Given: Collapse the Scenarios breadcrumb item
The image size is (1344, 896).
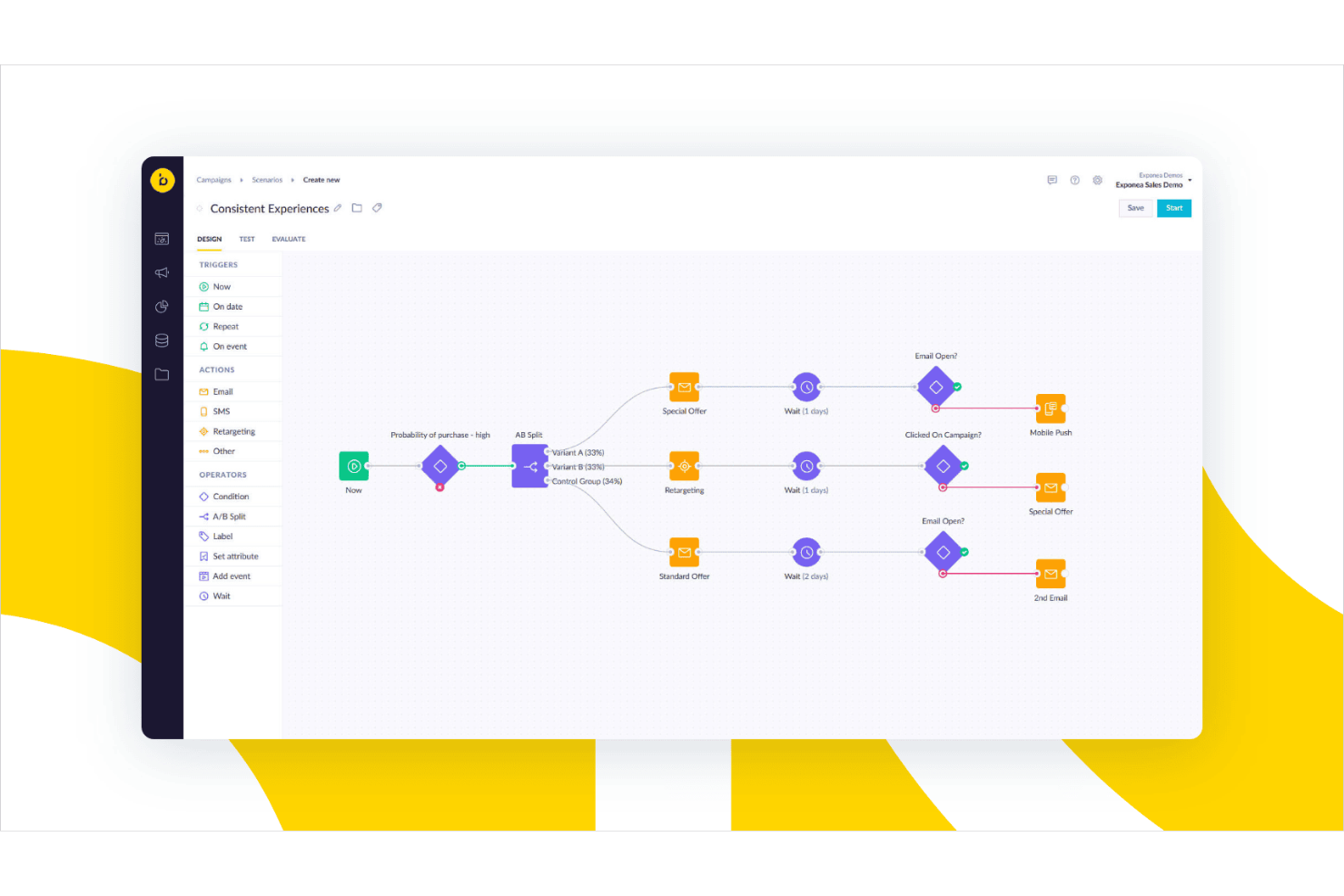Looking at the screenshot, I should point(267,179).
